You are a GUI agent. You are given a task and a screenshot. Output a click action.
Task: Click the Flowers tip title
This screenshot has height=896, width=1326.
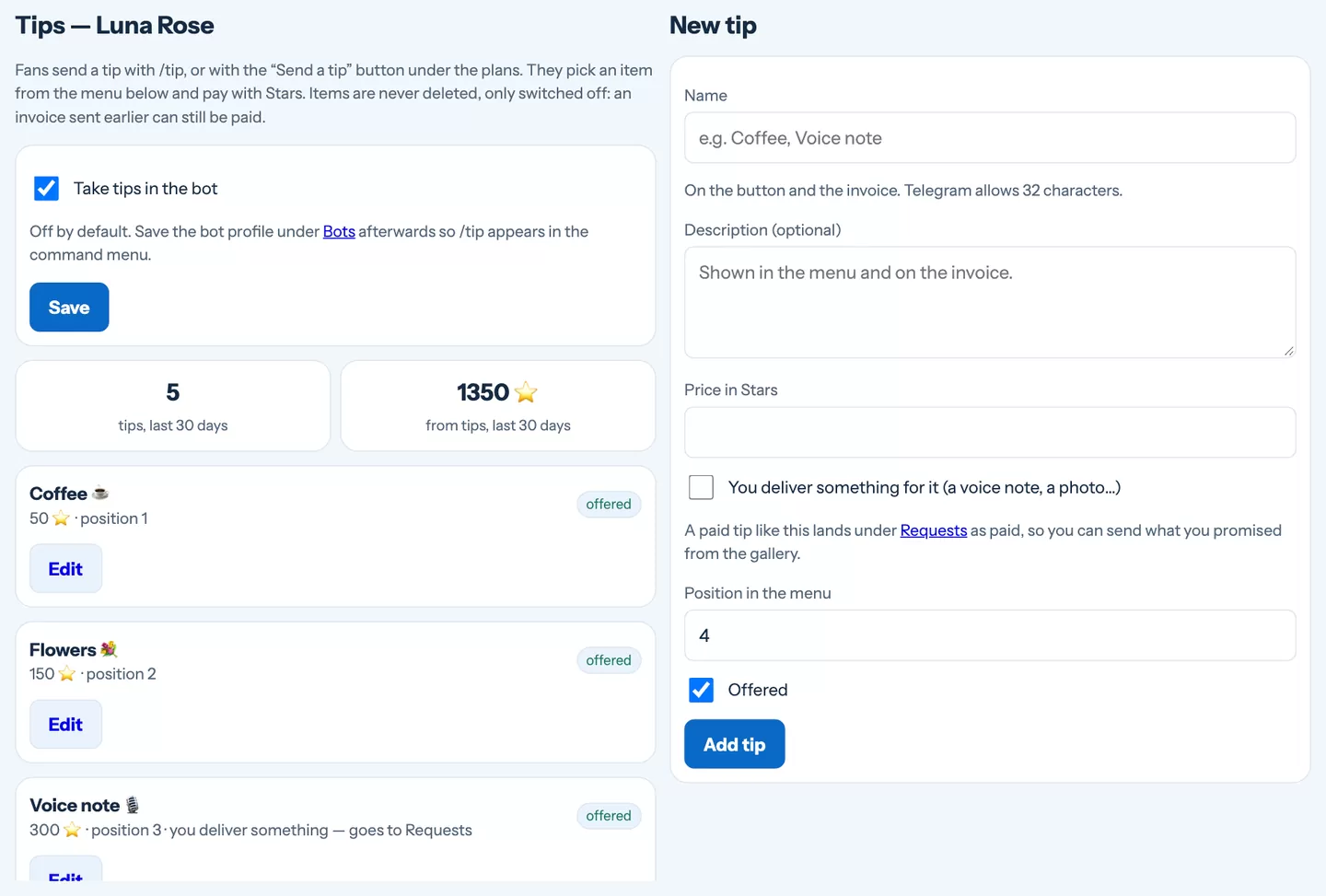click(63, 650)
